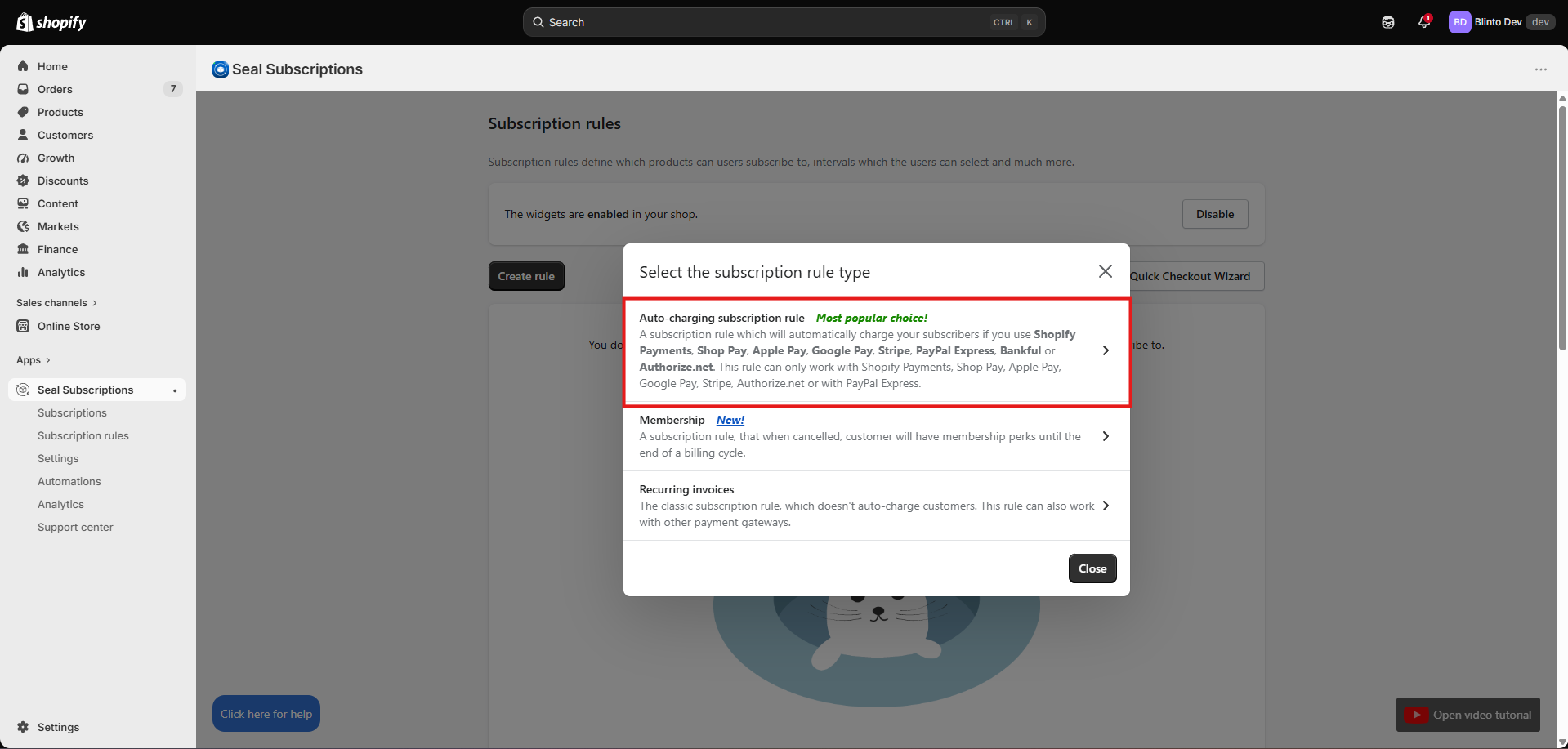Screen dimensions: 1568x749
Task: Click the Disable widgets button
Action: [1215, 214]
